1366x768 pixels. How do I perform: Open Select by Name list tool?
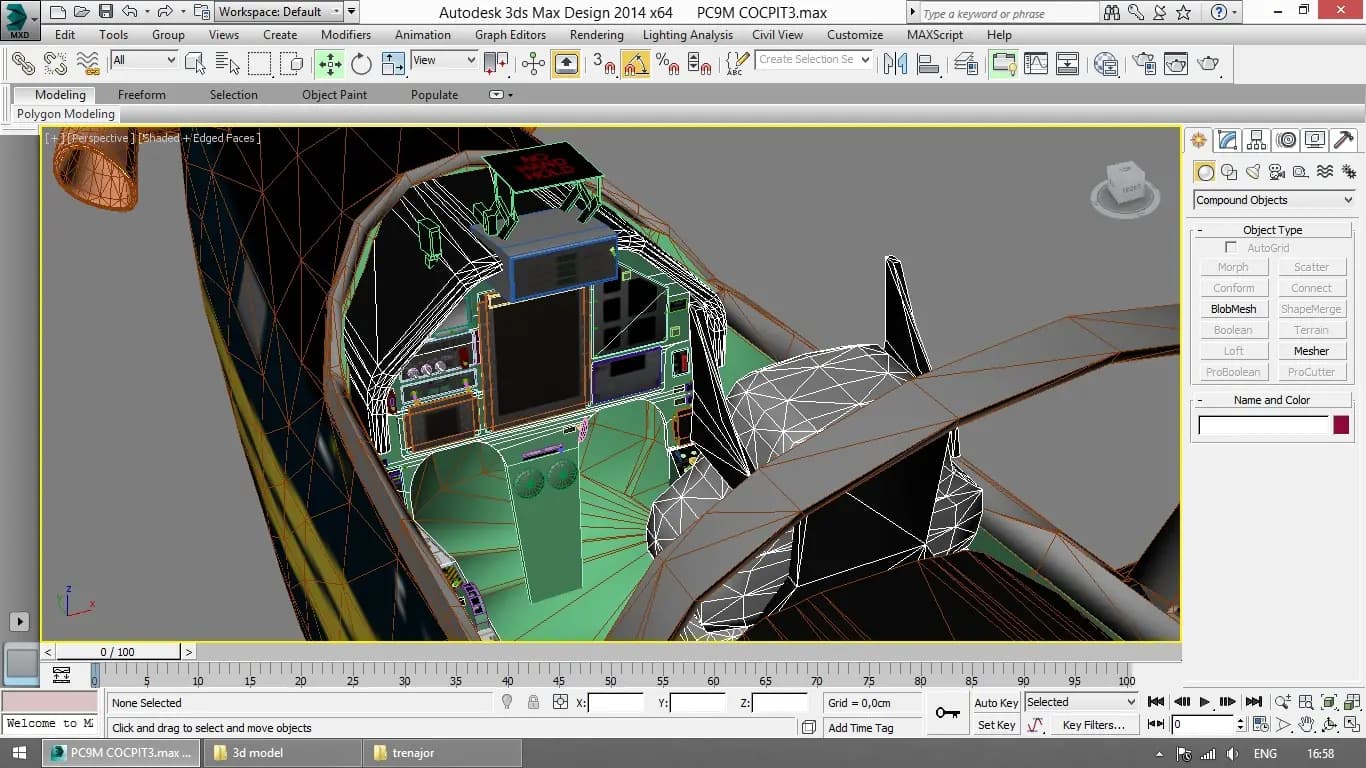click(x=228, y=64)
